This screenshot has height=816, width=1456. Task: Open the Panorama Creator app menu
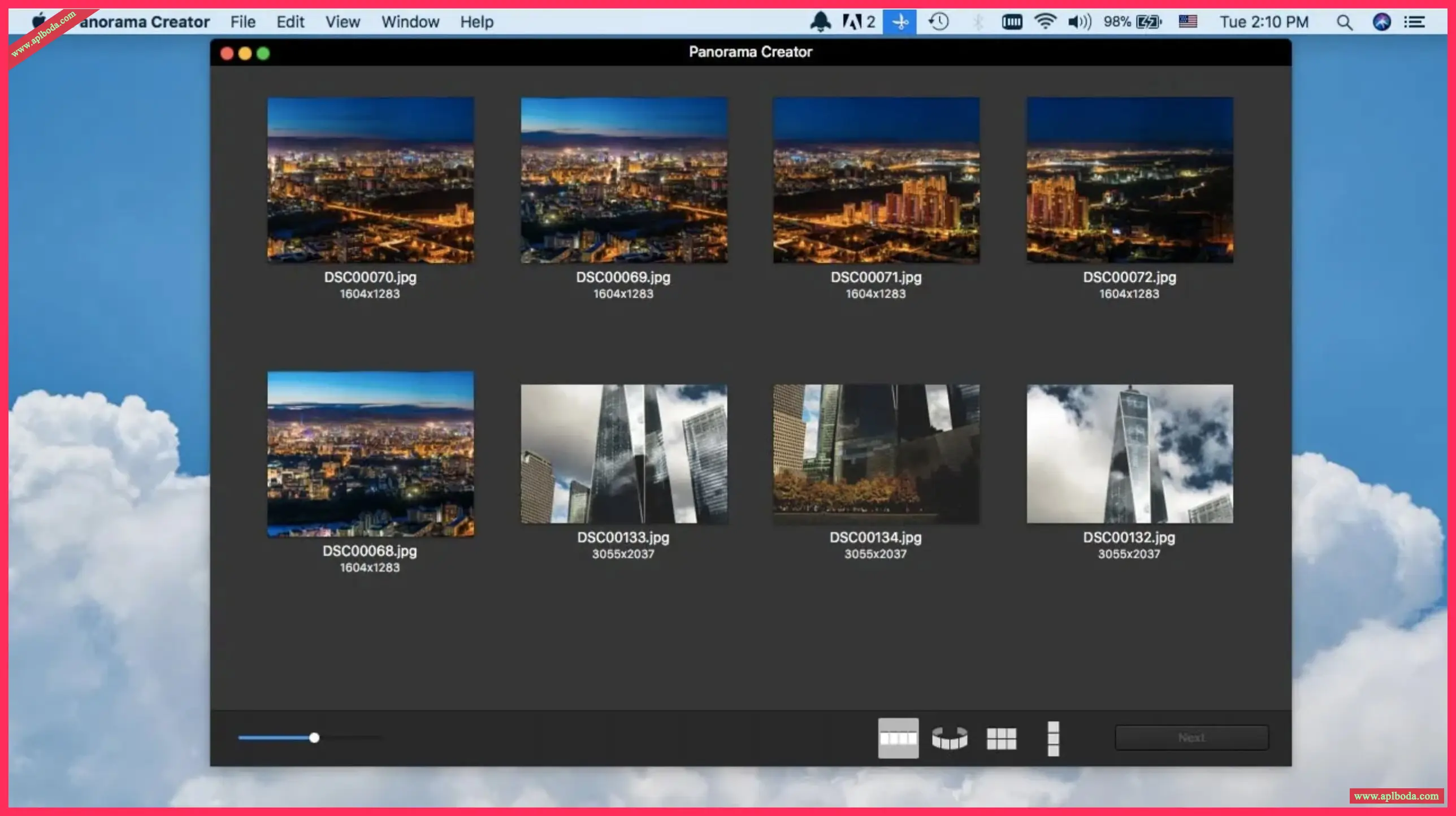click(145, 22)
